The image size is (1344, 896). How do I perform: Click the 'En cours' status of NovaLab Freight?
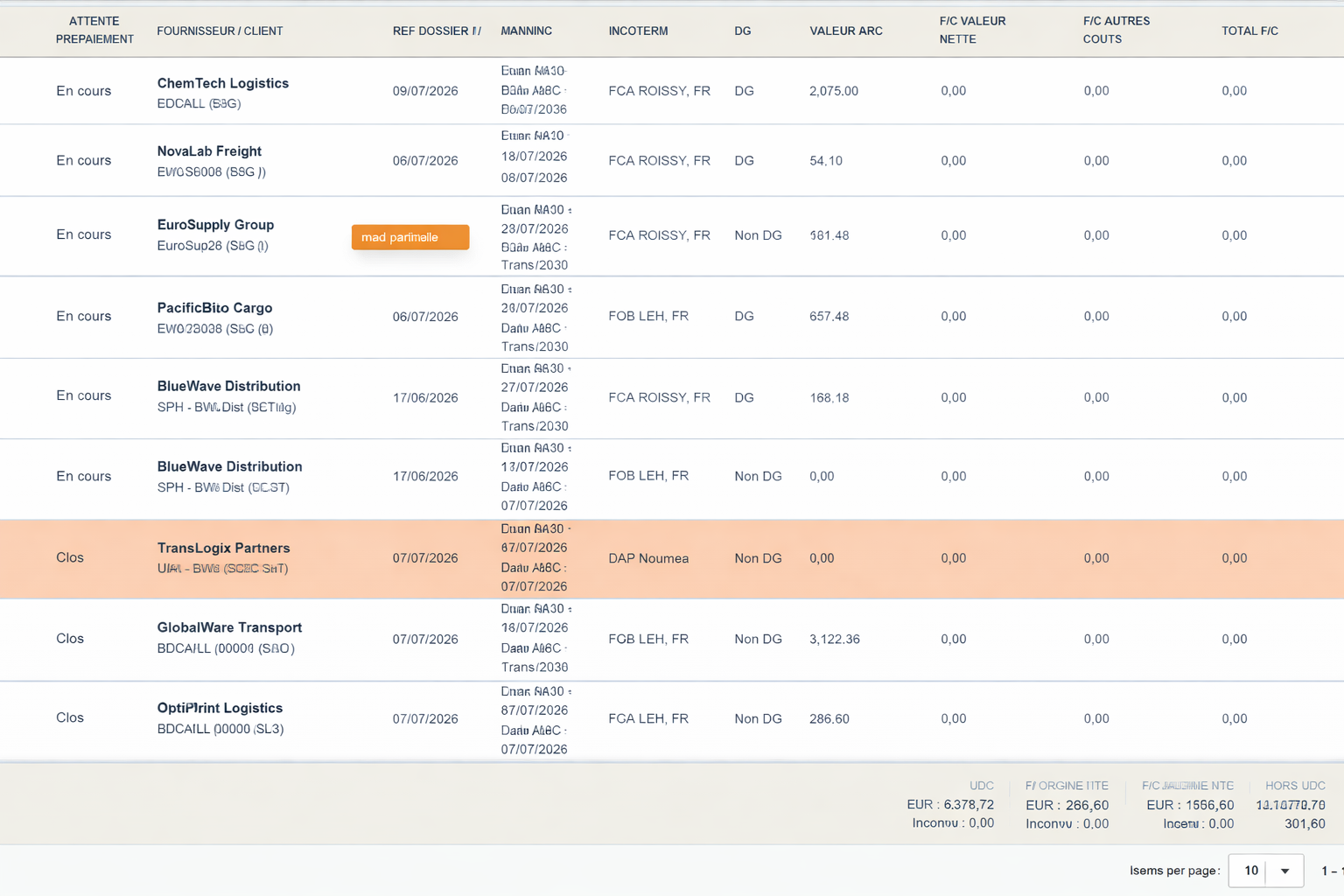click(x=84, y=161)
